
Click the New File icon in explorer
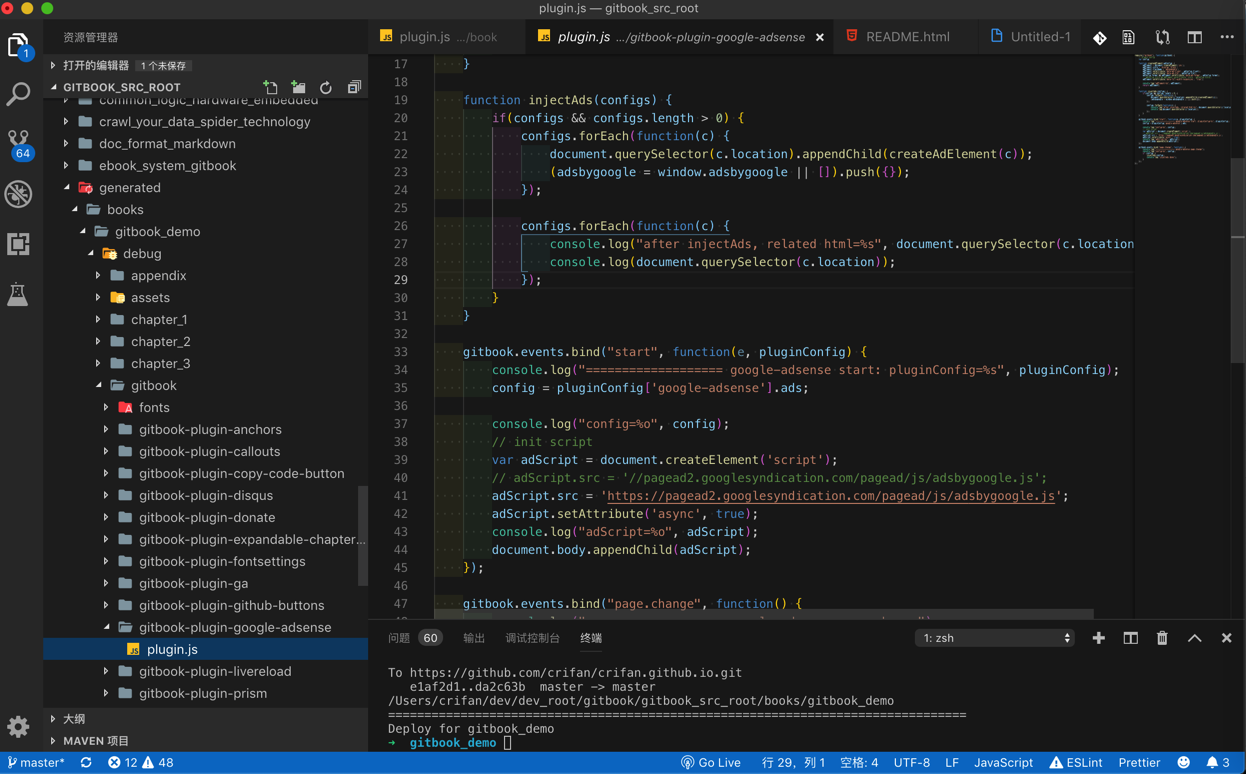(x=270, y=88)
